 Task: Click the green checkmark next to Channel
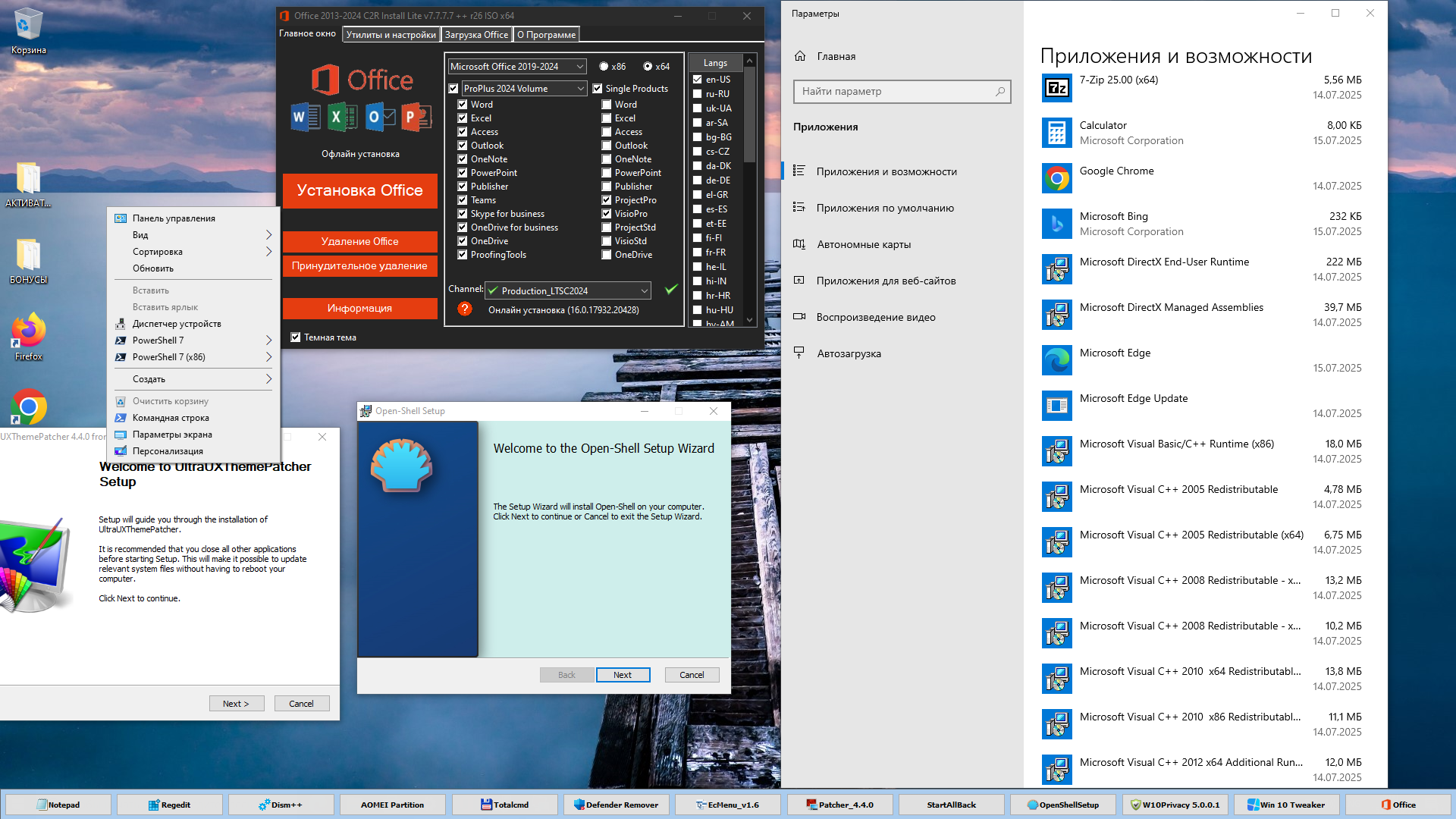[671, 289]
